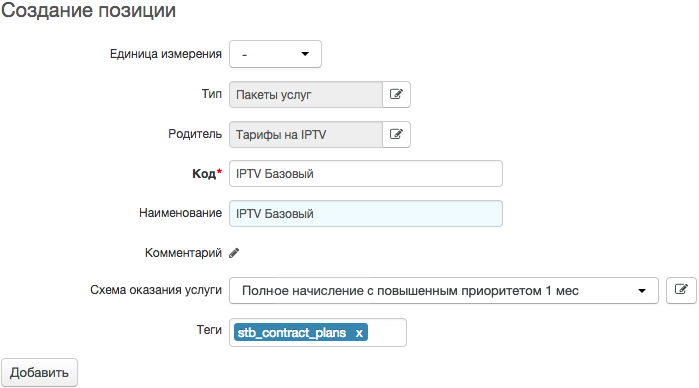
Task: Click the Родитель field showing Тарифы на IPTV
Action: pyautogui.click(x=306, y=134)
